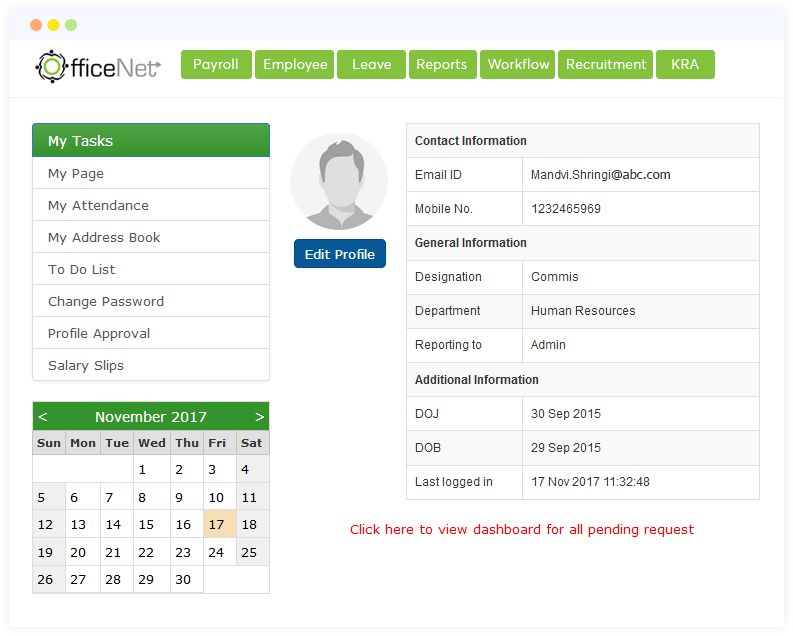Open Salary Slips in the sidebar

pos(86,365)
